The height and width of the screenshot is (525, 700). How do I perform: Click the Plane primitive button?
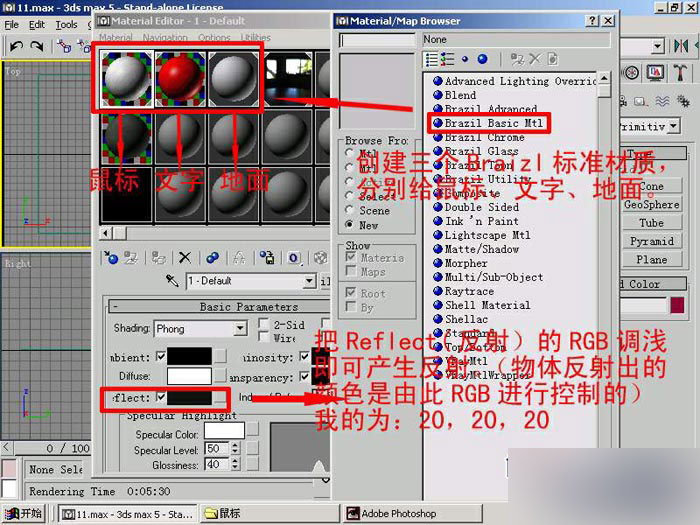[651, 259]
